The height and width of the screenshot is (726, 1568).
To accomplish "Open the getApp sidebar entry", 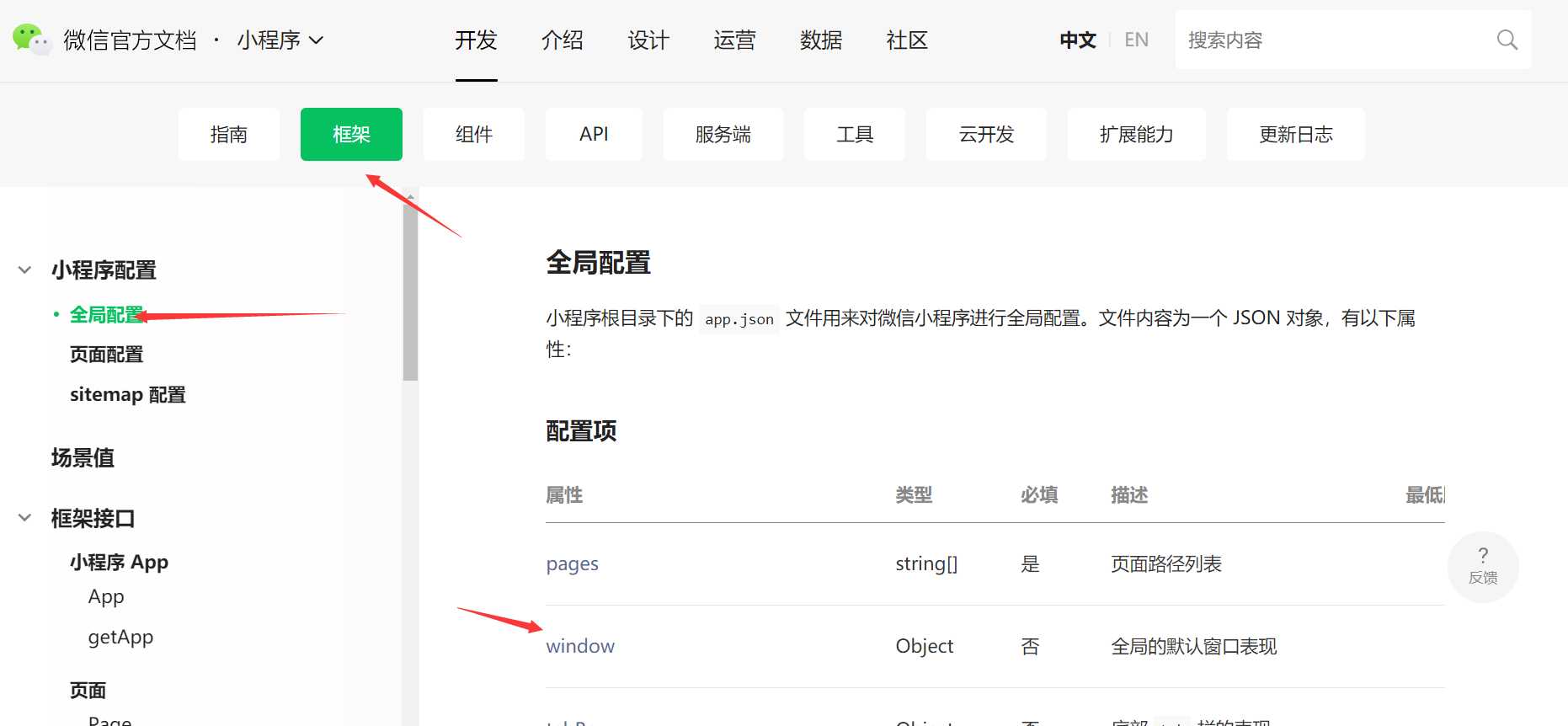I will [x=120, y=638].
